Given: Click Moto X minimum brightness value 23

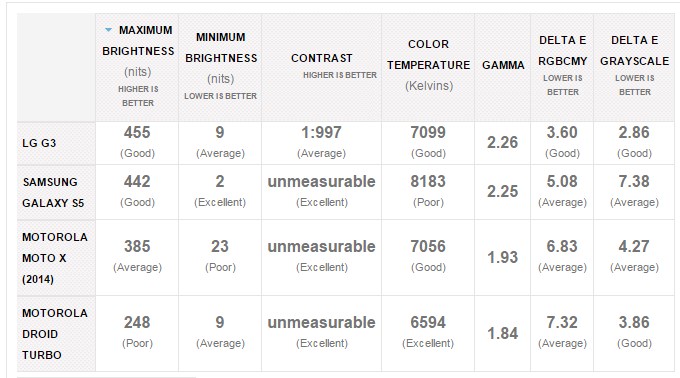Looking at the screenshot, I should coord(220,246).
